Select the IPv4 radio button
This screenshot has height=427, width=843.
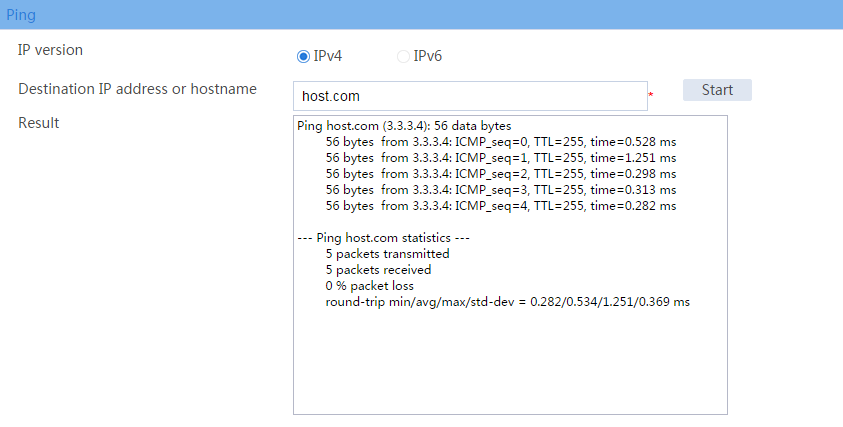(x=303, y=56)
